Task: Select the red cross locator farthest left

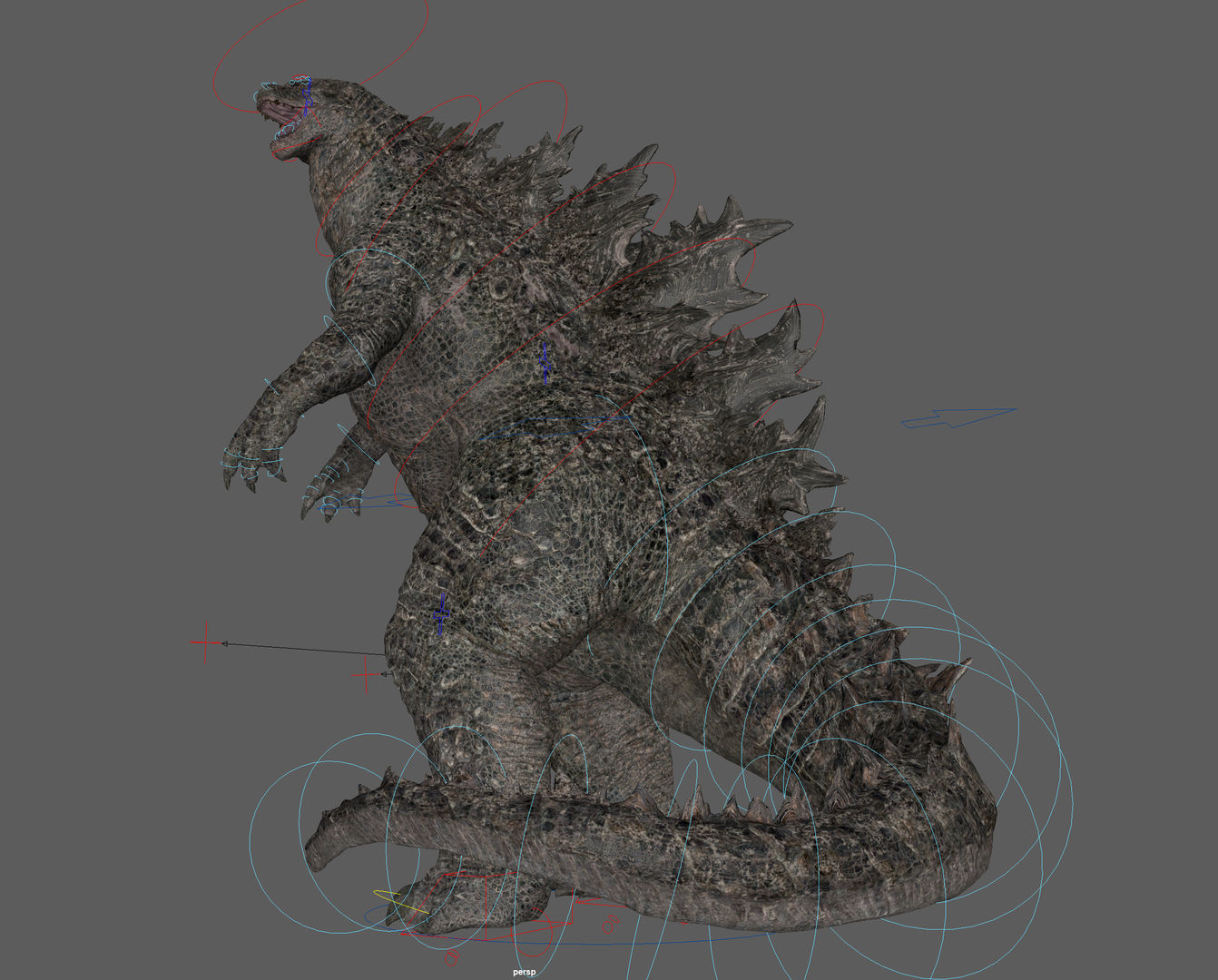Action: [206, 643]
